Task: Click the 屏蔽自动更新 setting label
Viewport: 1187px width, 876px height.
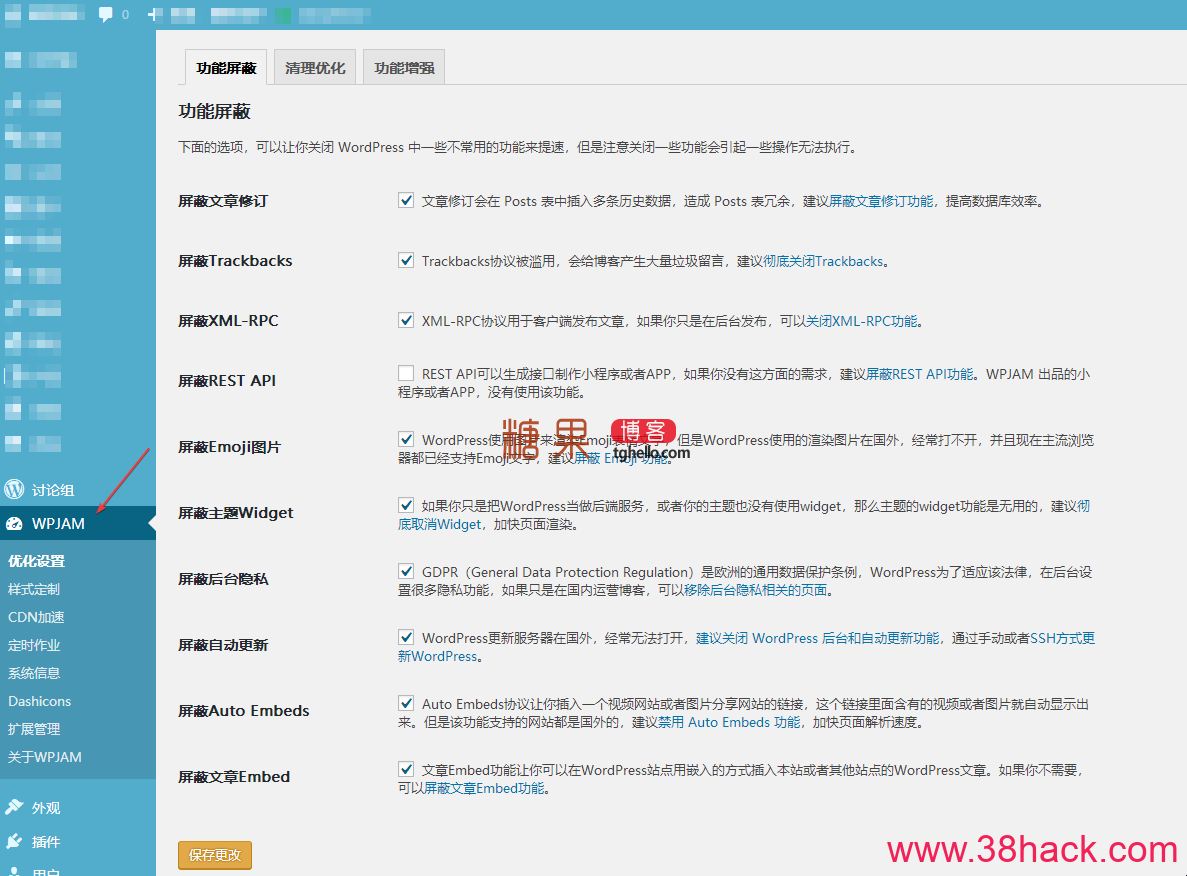Action: point(223,644)
